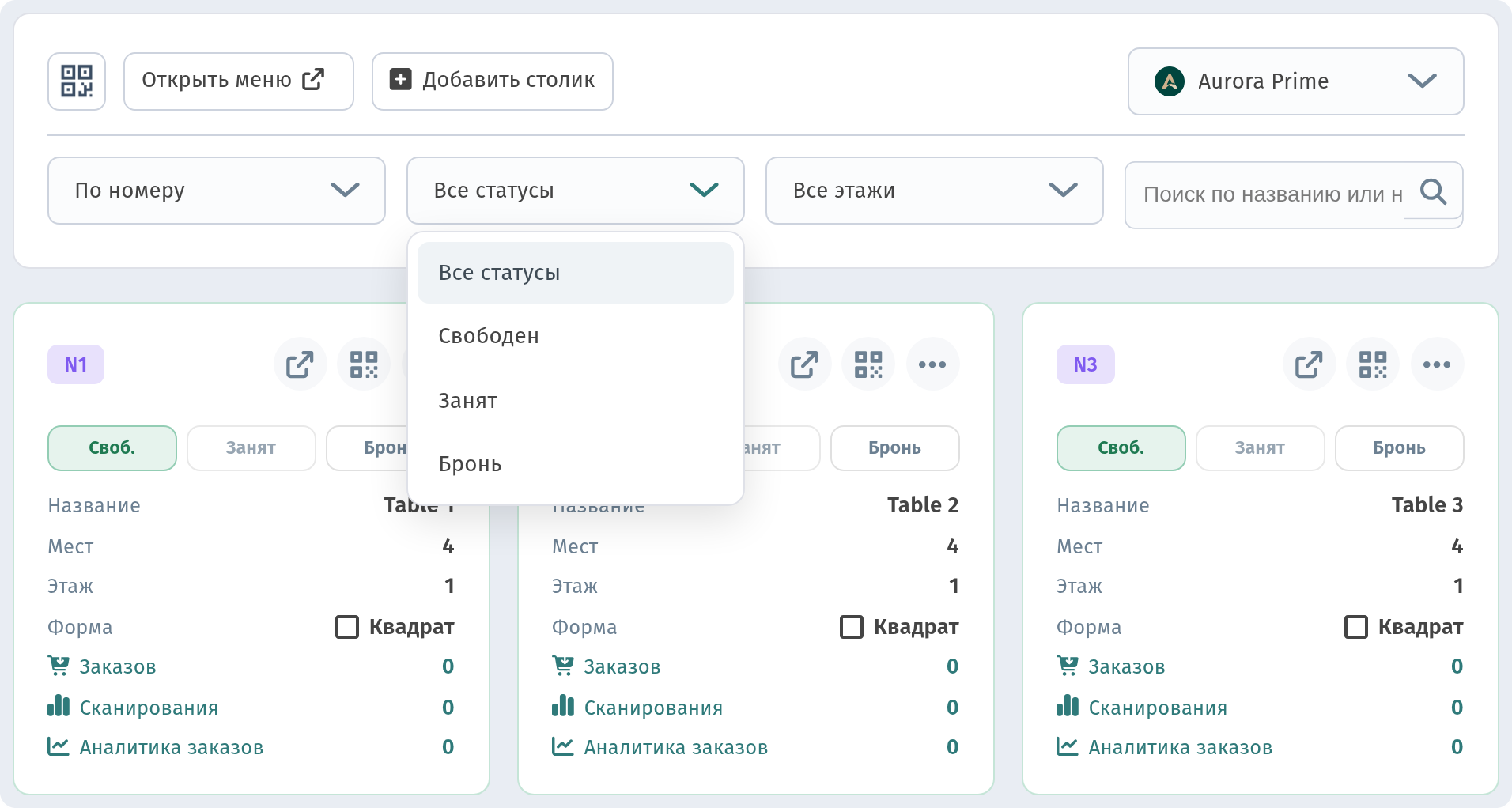Set Table 3 status to Бронь
The image size is (1512, 808).
pyautogui.click(x=1399, y=448)
